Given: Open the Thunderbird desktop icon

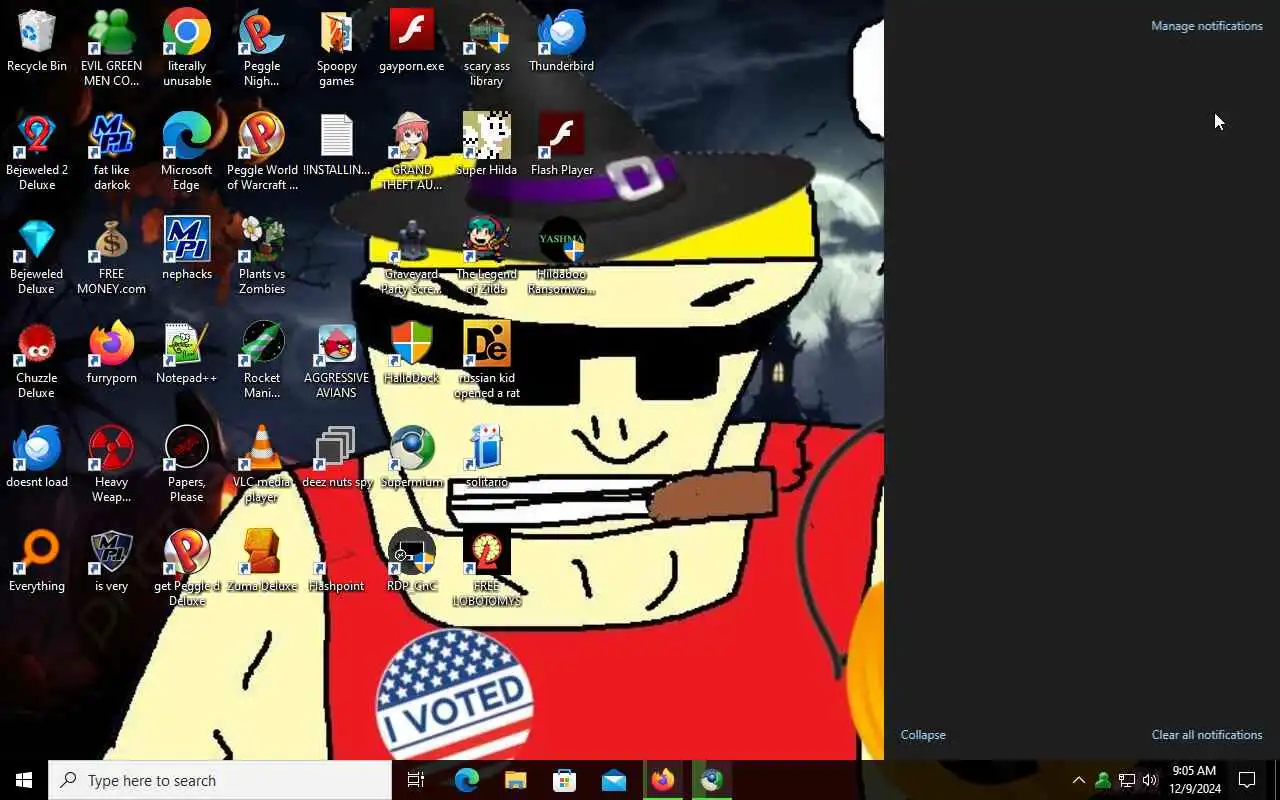Looking at the screenshot, I should point(562,42).
